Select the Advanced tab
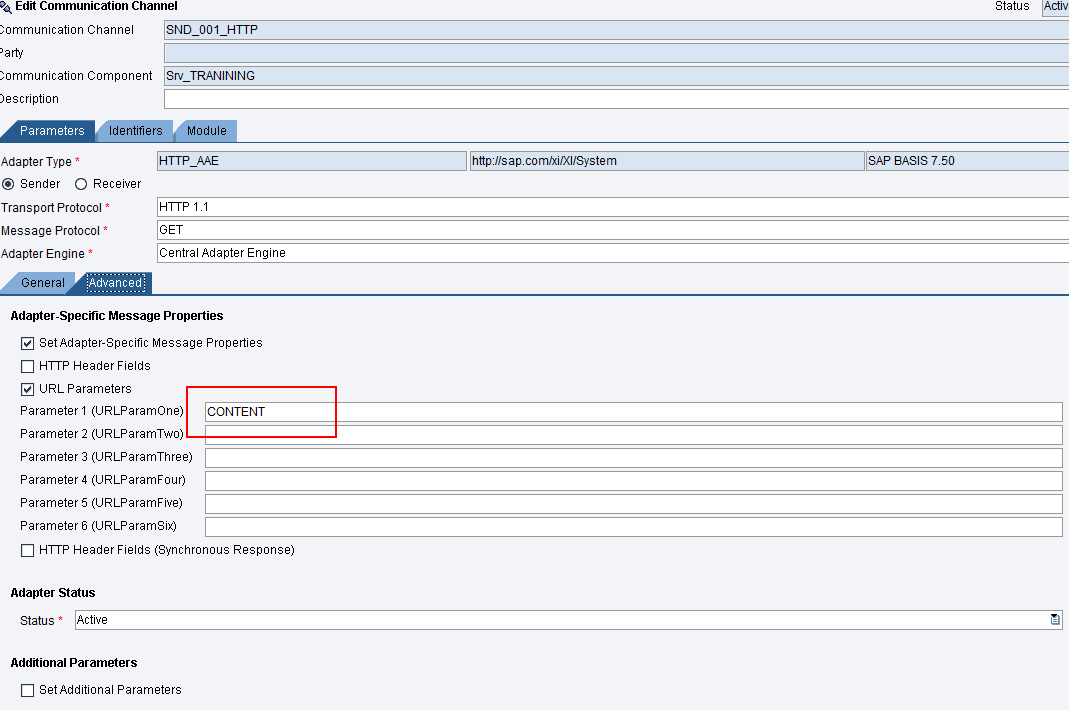Viewport: 1069px width, 710px height. (x=115, y=283)
